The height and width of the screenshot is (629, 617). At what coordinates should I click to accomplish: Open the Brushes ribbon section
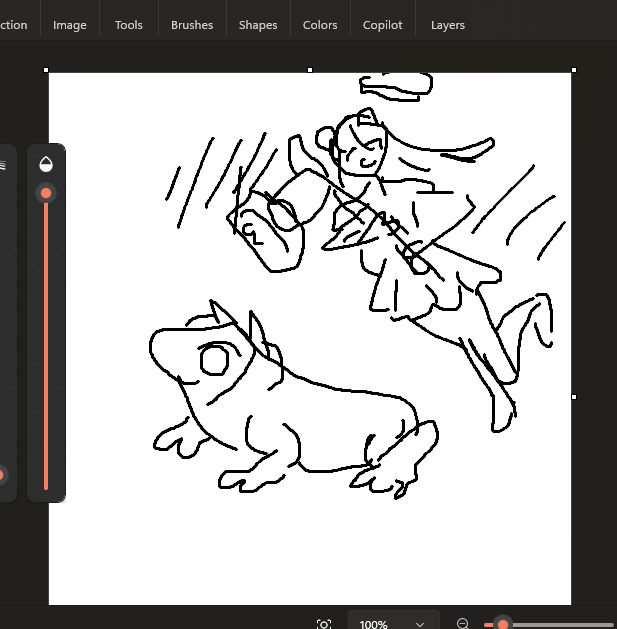(192, 25)
